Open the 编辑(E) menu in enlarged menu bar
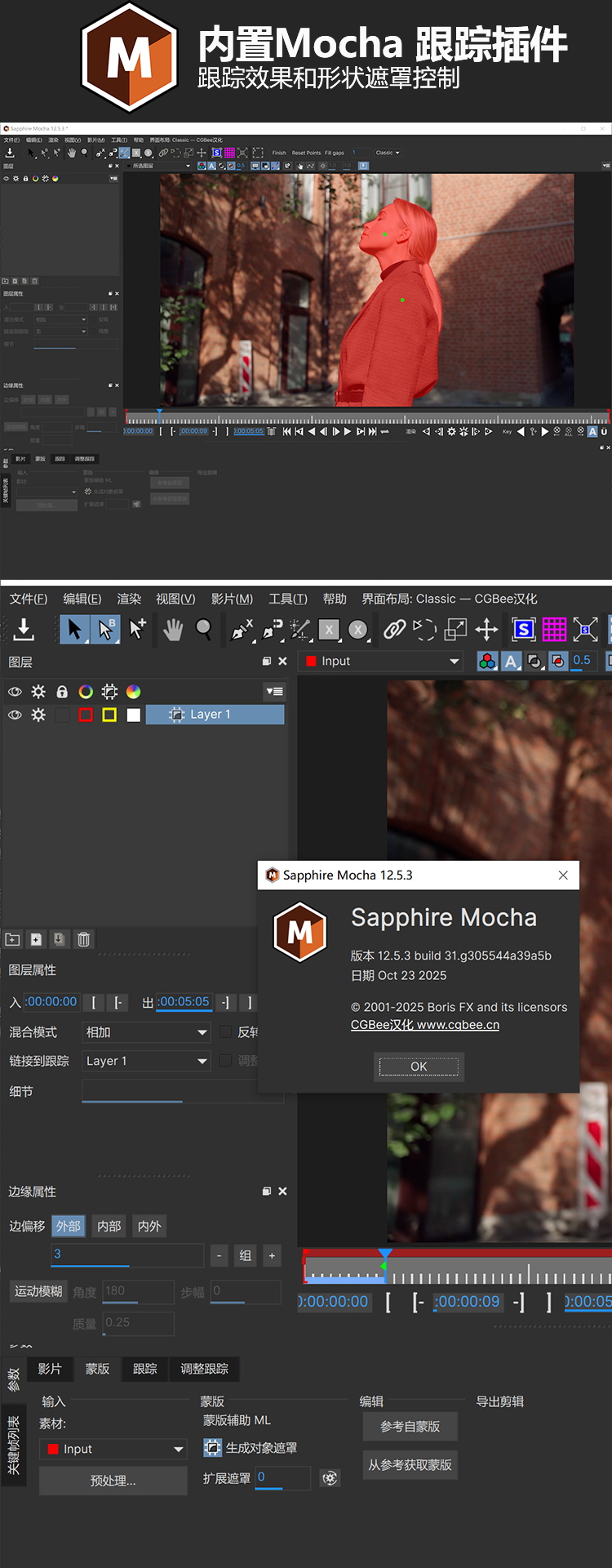The height and width of the screenshot is (1568, 612). (x=82, y=599)
